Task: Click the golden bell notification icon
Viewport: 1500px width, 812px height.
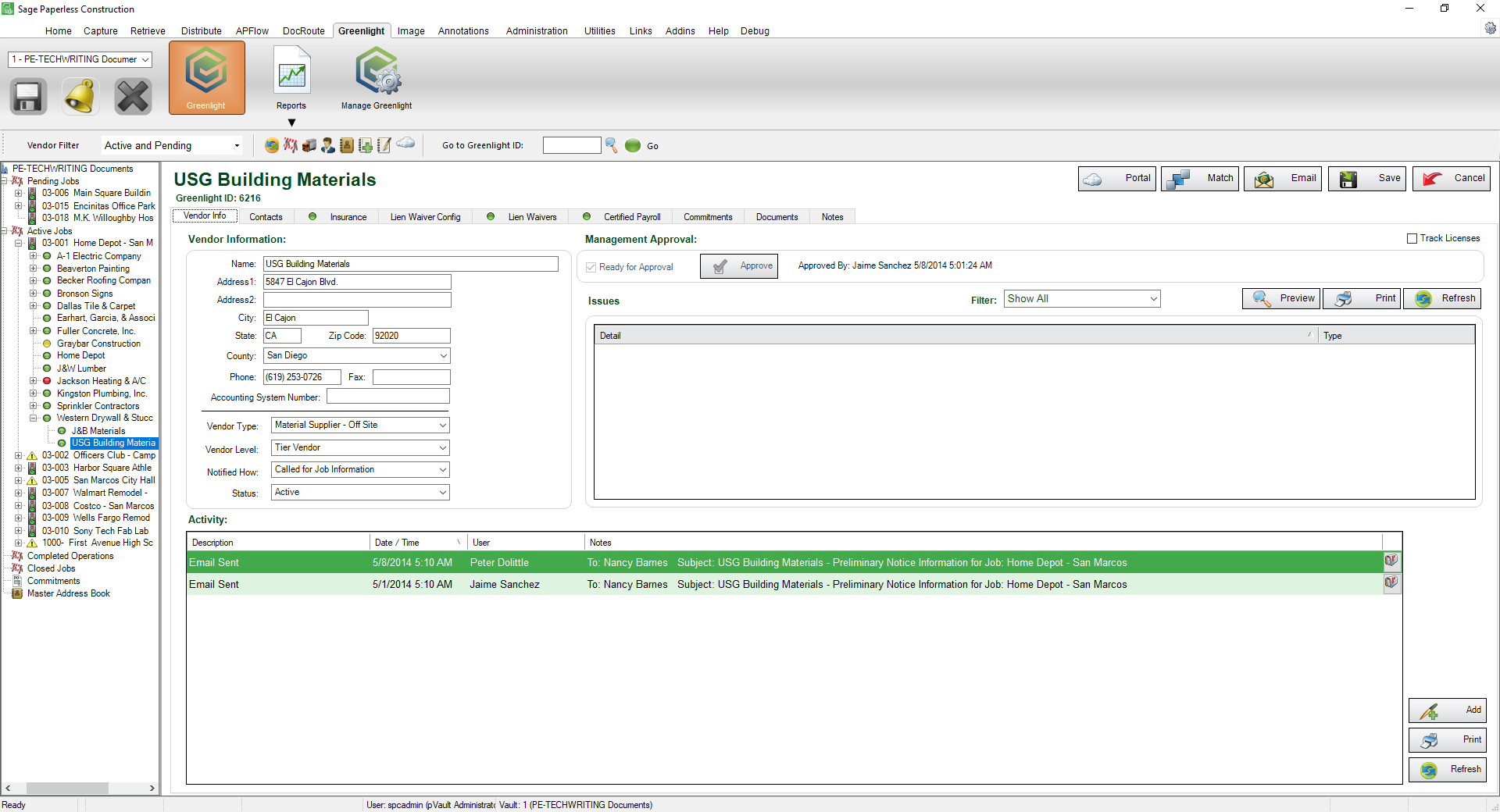Action: (80, 97)
